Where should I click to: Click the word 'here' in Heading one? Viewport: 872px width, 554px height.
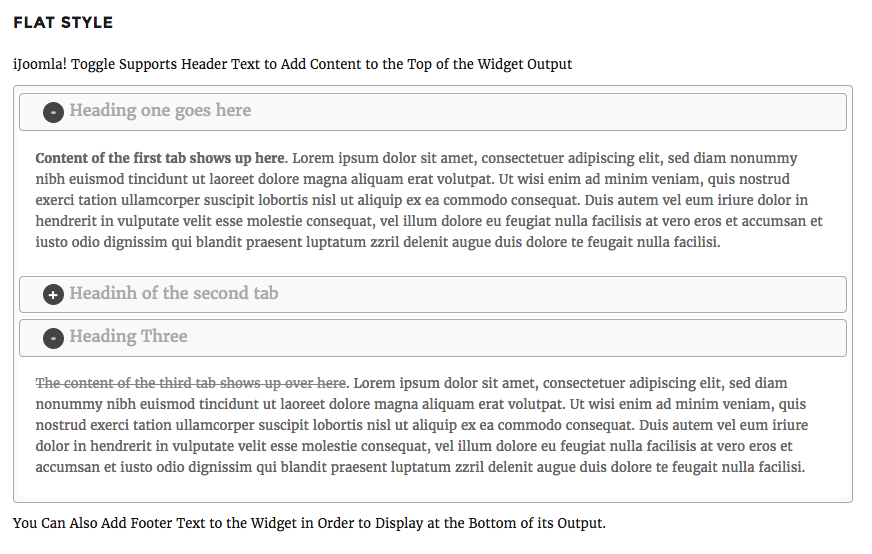[234, 110]
